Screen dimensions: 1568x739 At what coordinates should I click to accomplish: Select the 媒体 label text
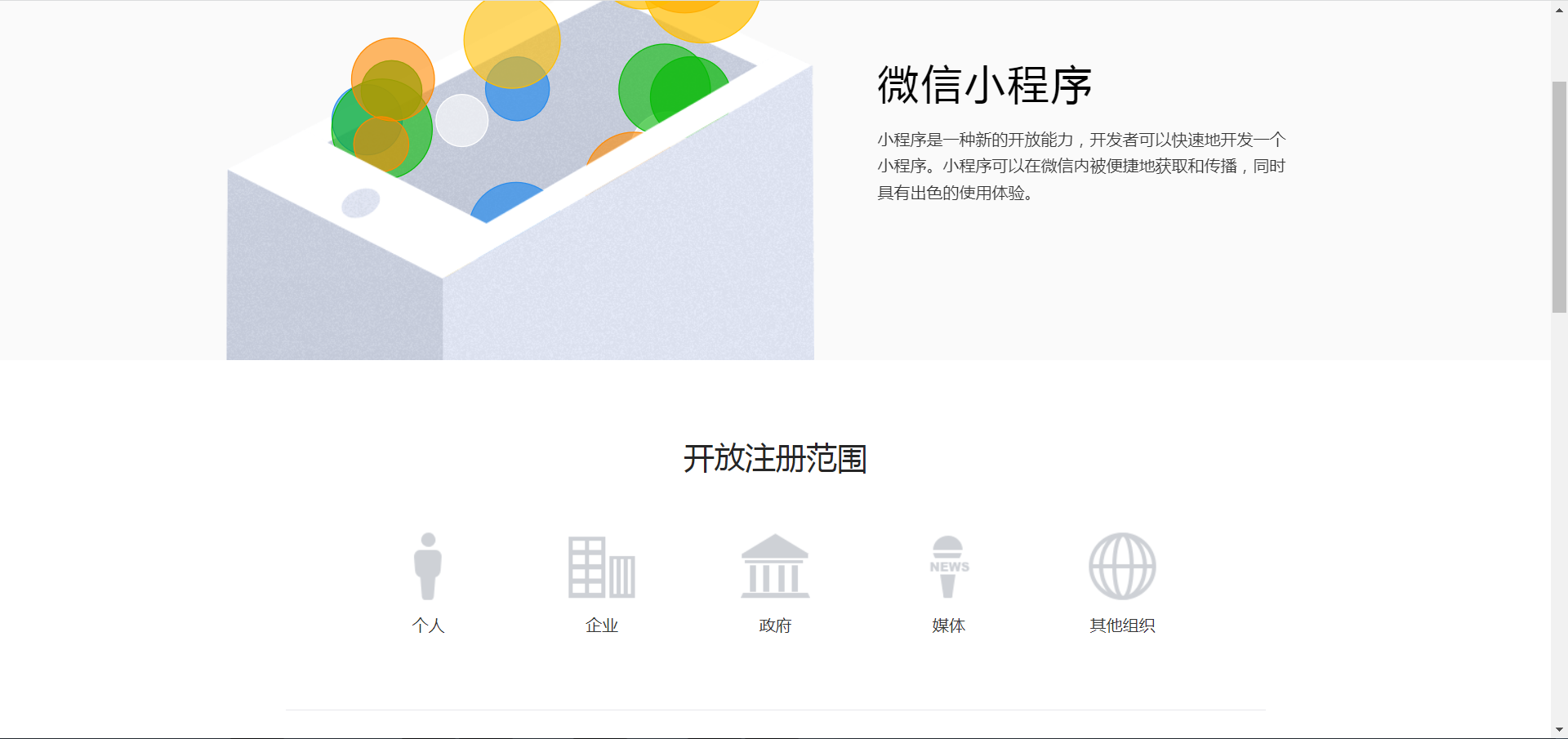(x=948, y=625)
